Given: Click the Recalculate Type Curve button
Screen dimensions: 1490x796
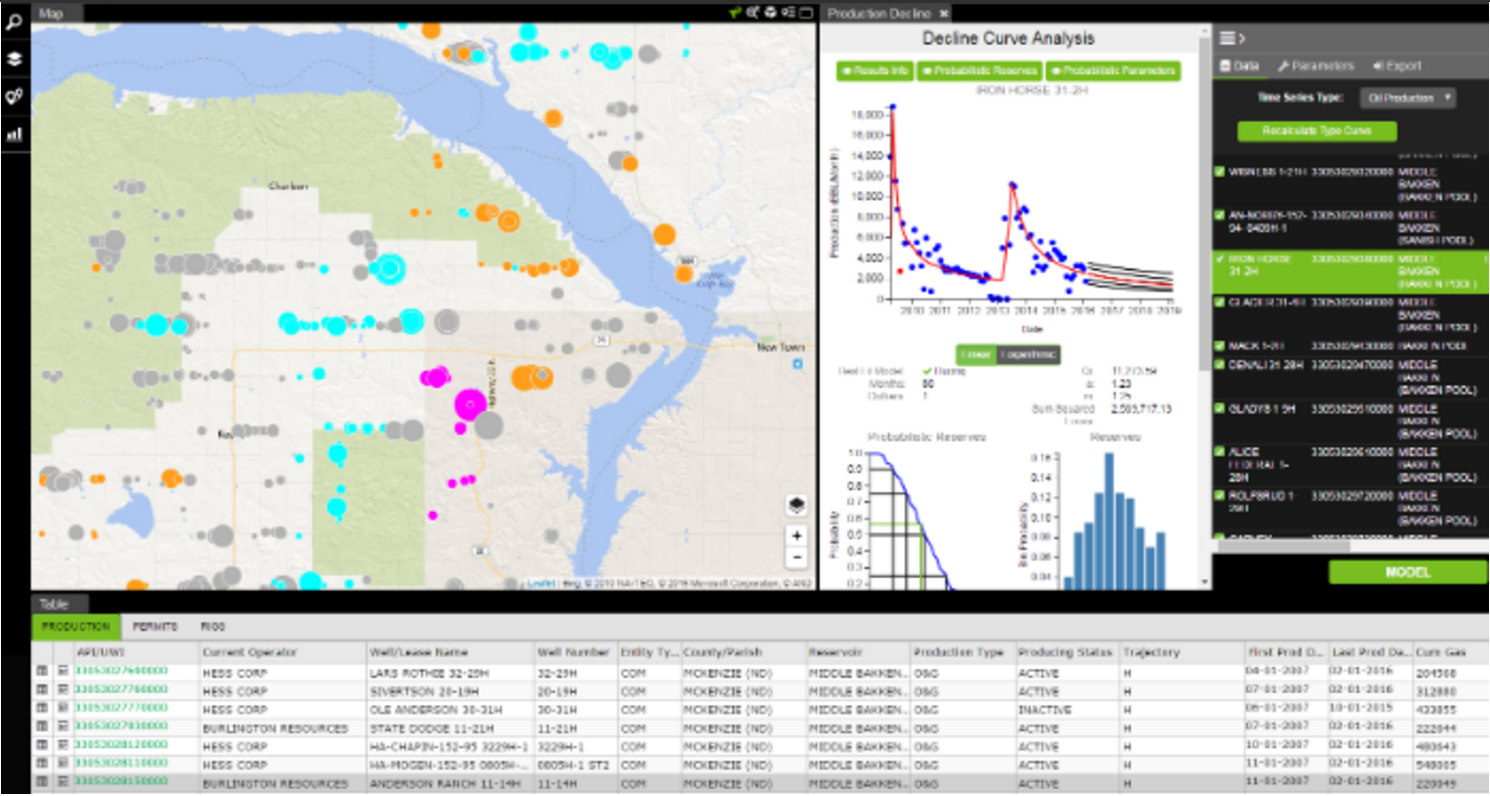Looking at the screenshot, I should click(1316, 131).
